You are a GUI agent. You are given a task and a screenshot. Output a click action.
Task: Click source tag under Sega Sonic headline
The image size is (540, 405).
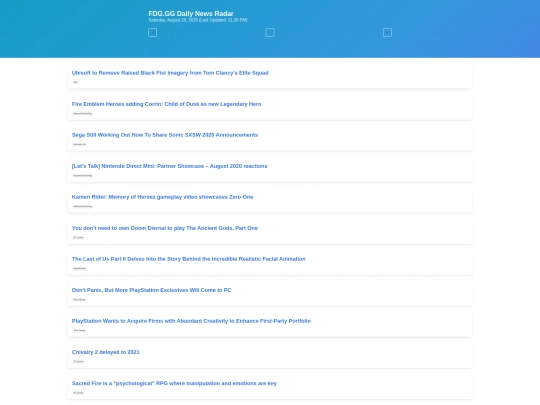click(x=80, y=144)
